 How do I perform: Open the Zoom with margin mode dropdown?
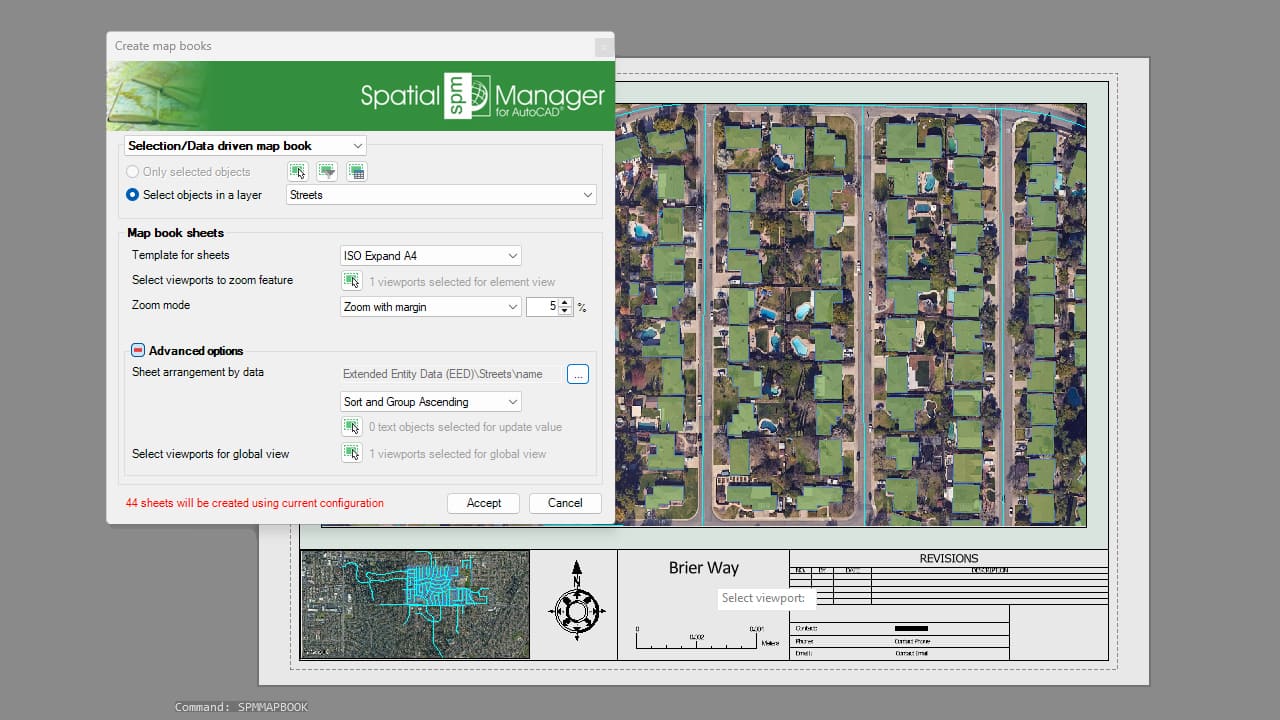[430, 307]
